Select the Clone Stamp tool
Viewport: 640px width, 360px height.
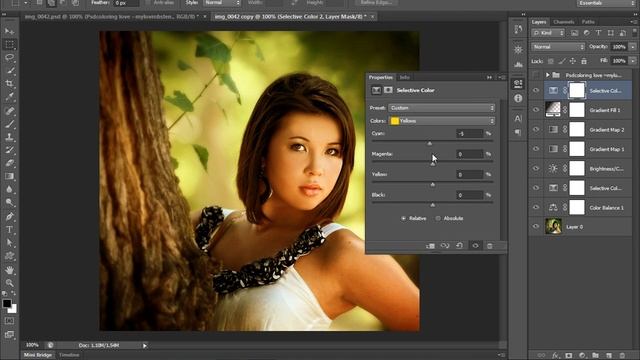[9, 137]
